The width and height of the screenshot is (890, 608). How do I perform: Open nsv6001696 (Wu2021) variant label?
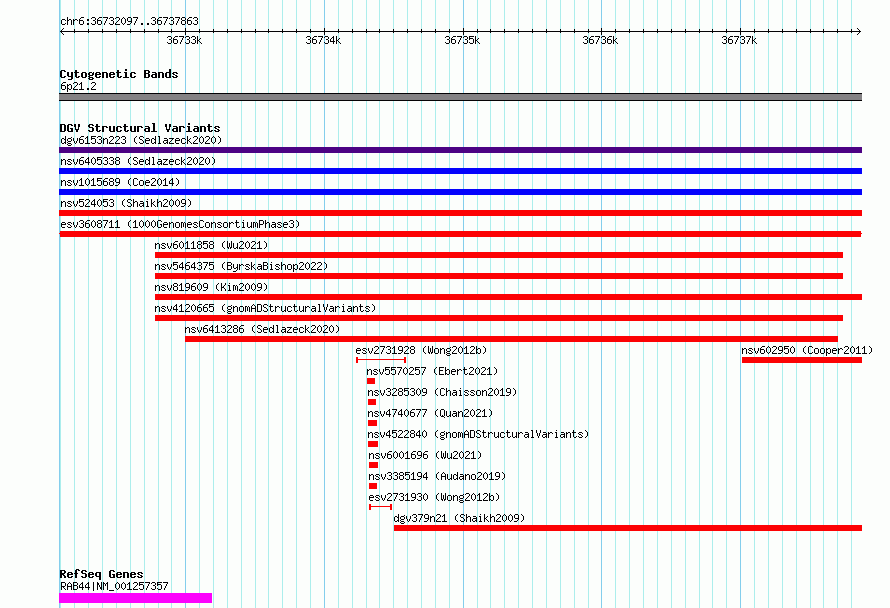[425, 455]
